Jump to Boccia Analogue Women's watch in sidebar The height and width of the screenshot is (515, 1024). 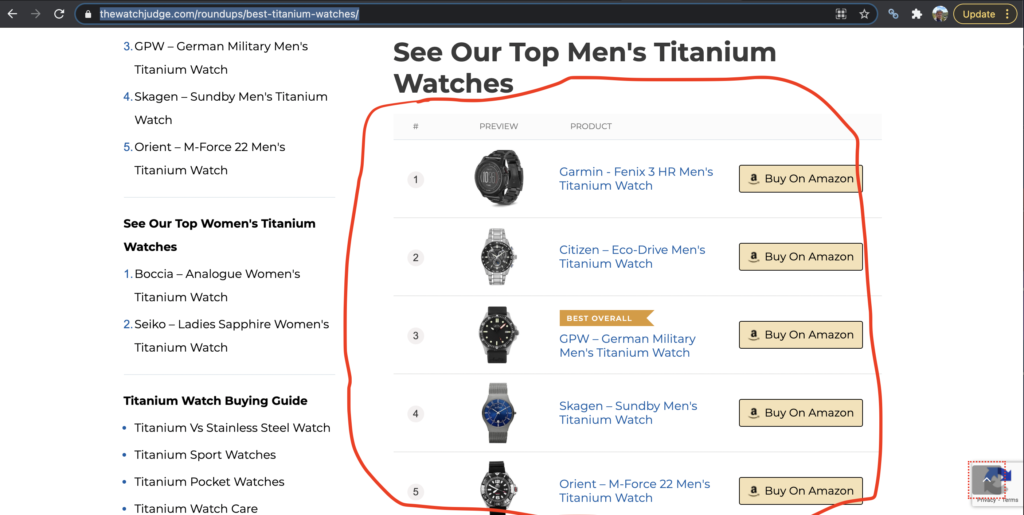(x=217, y=285)
